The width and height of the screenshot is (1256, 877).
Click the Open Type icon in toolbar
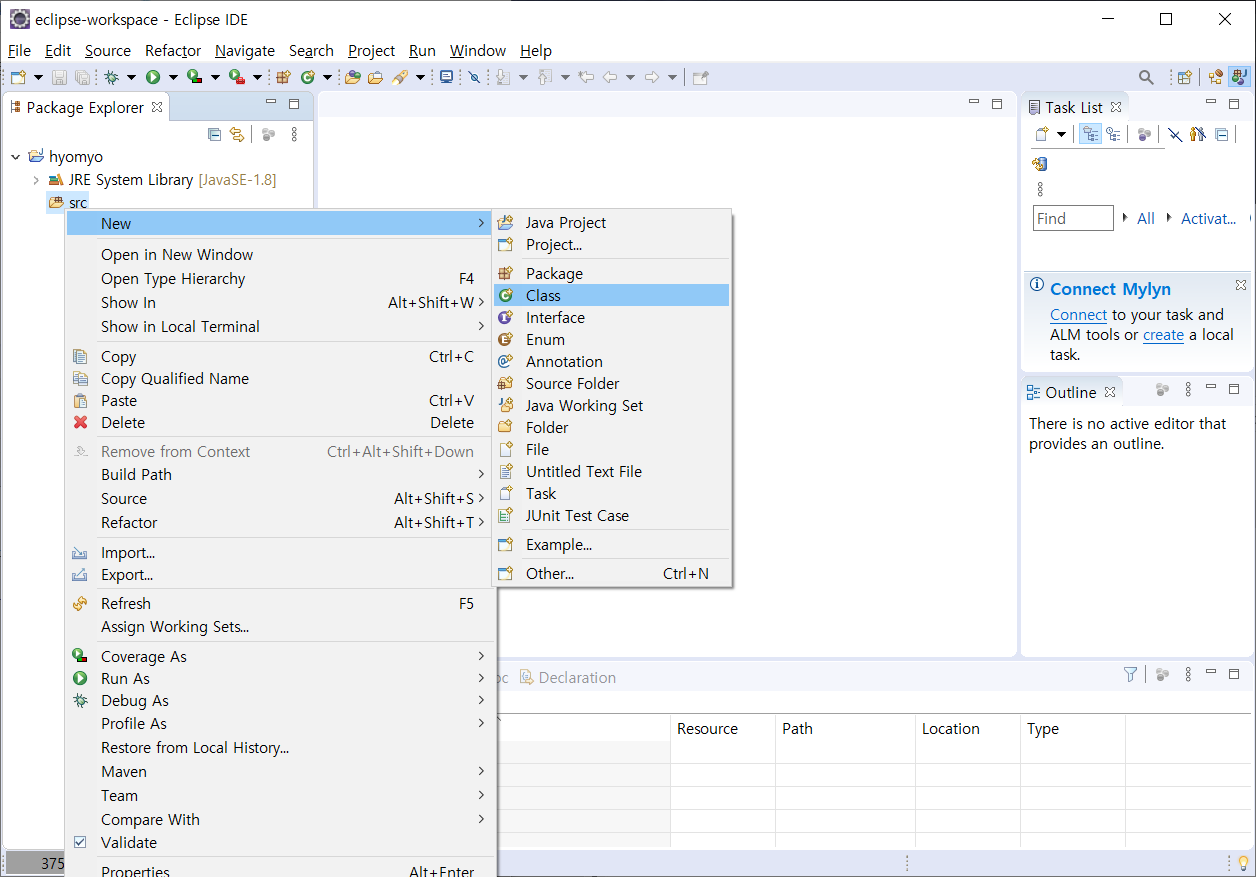click(352, 77)
